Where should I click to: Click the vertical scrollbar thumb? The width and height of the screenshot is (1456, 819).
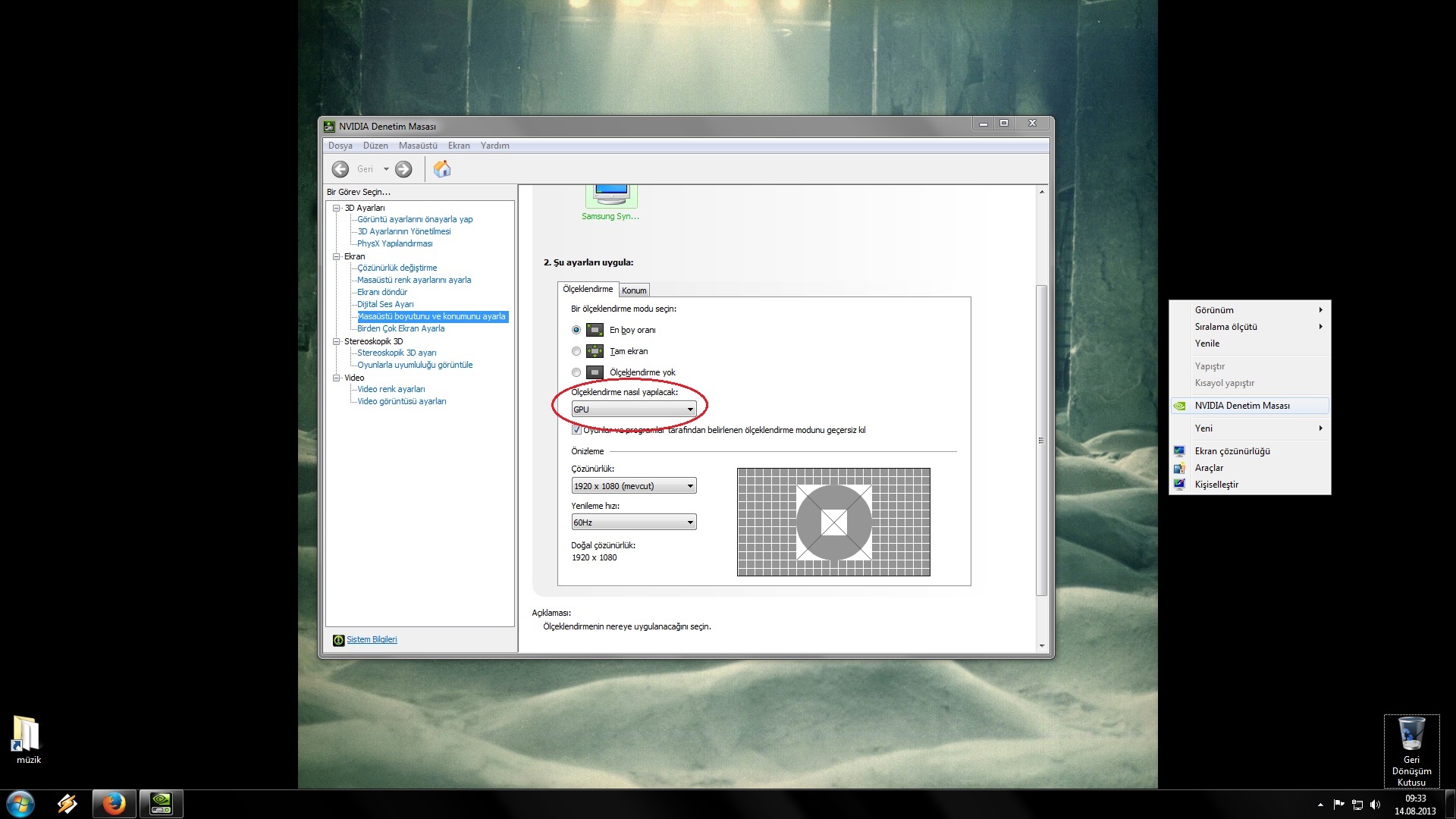[1041, 441]
